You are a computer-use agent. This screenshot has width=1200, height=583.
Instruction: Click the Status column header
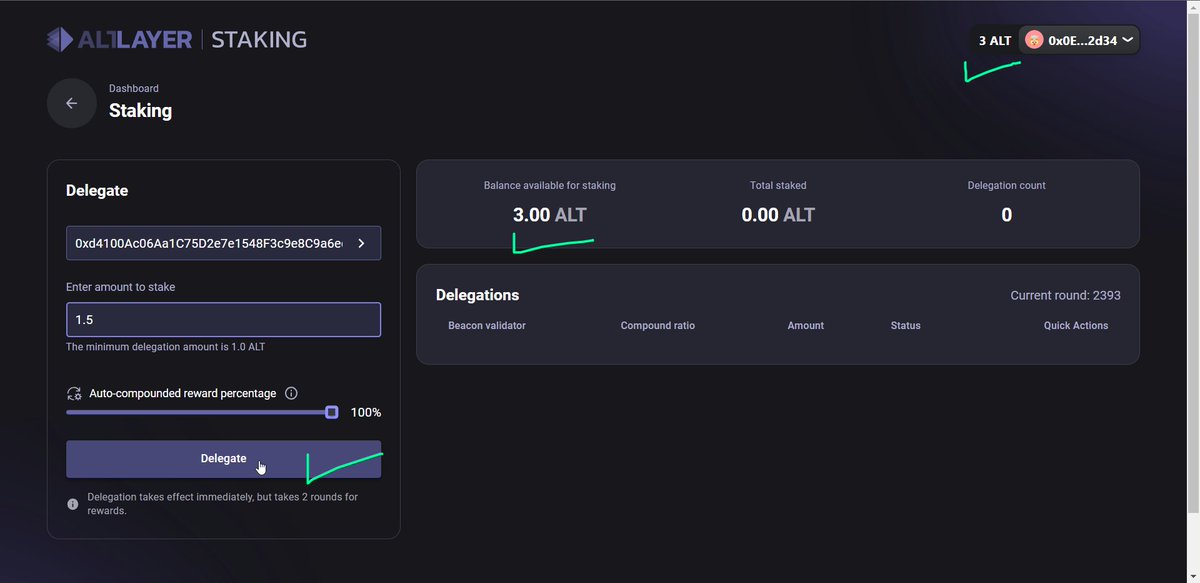906,326
